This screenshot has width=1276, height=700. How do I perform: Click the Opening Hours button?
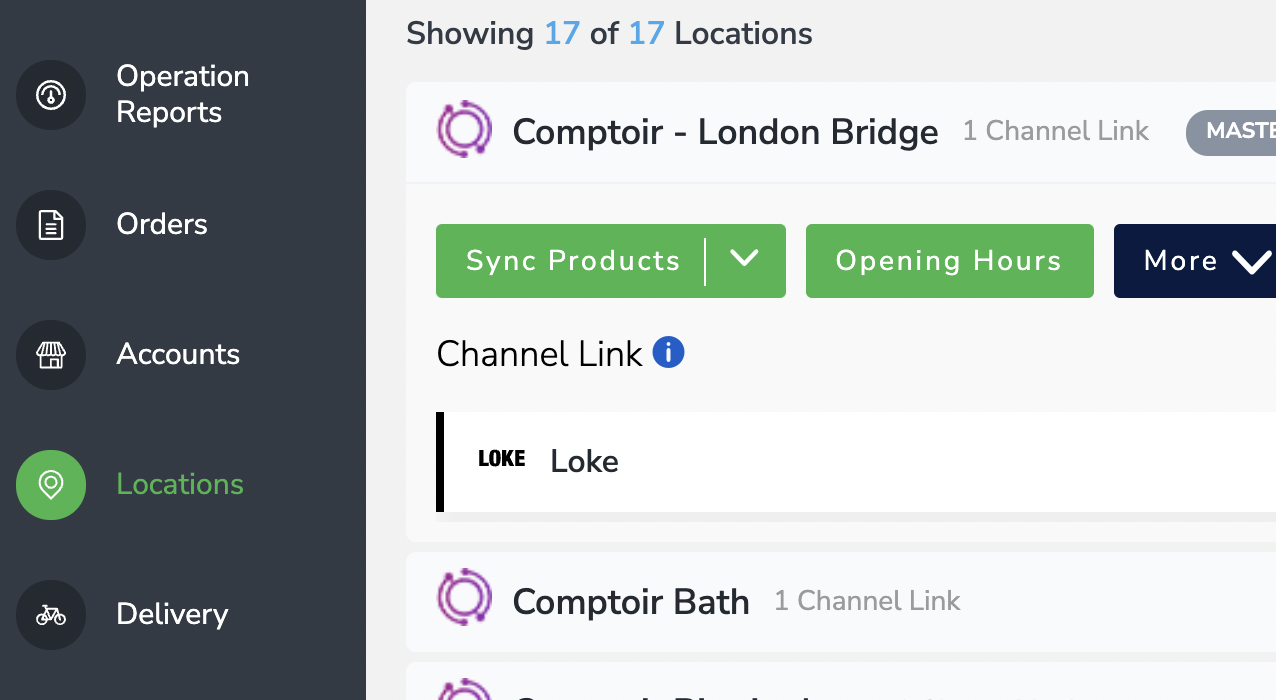(950, 261)
